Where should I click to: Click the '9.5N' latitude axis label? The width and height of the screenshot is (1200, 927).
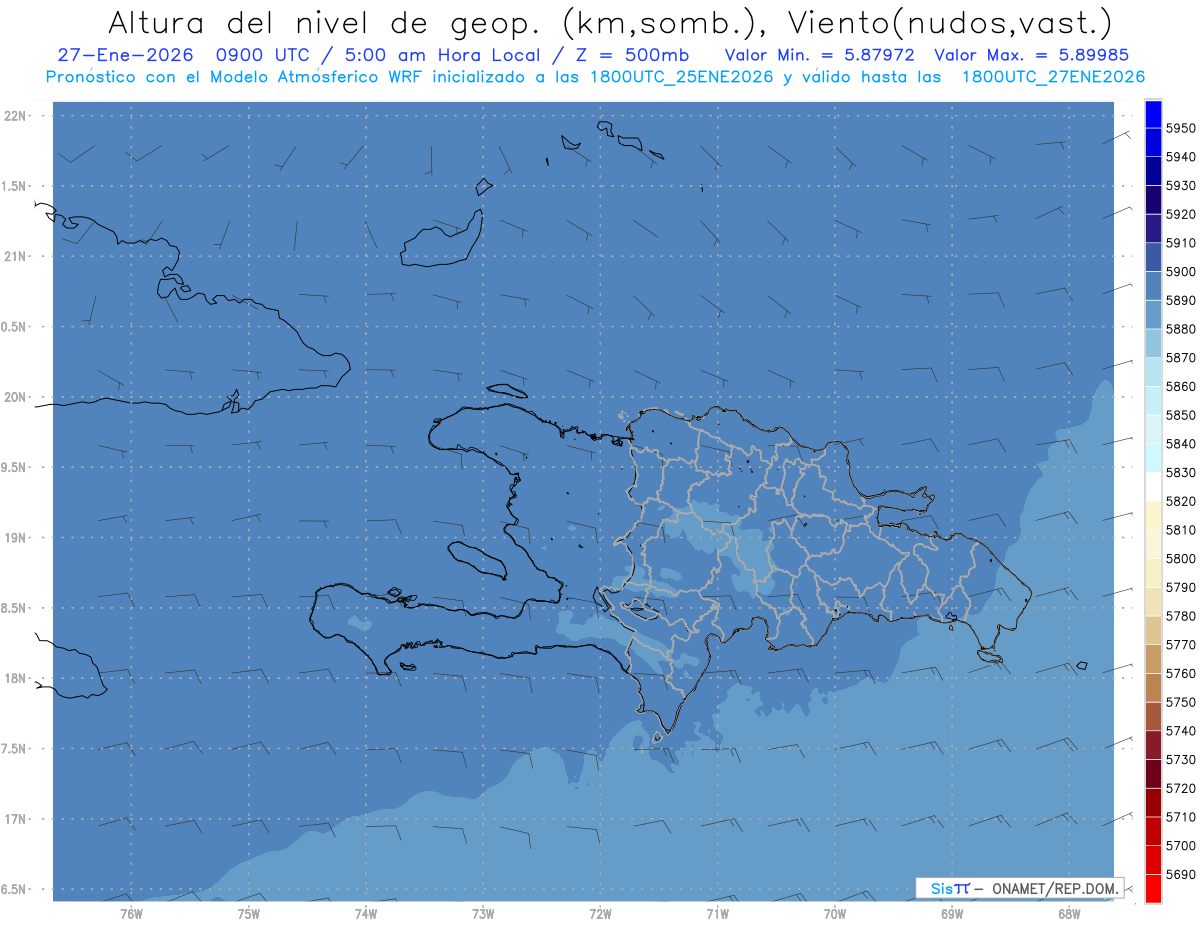[14, 468]
